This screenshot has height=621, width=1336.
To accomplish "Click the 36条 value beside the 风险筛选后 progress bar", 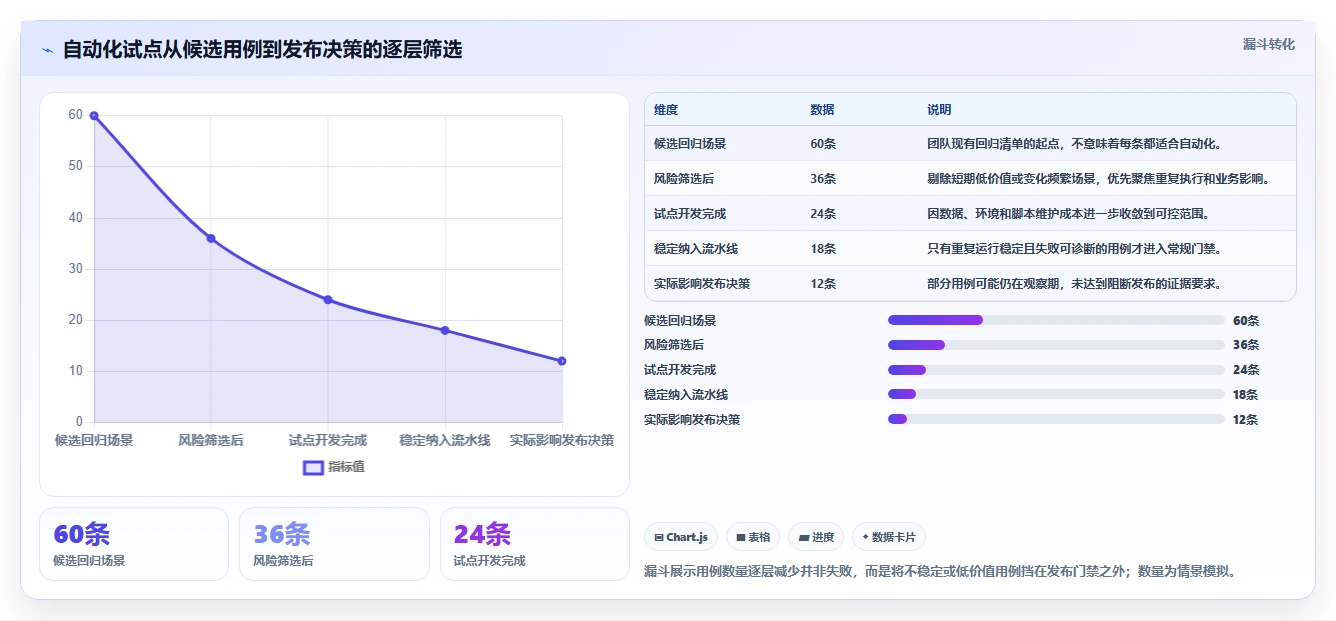I will pyautogui.click(x=1246, y=345).
